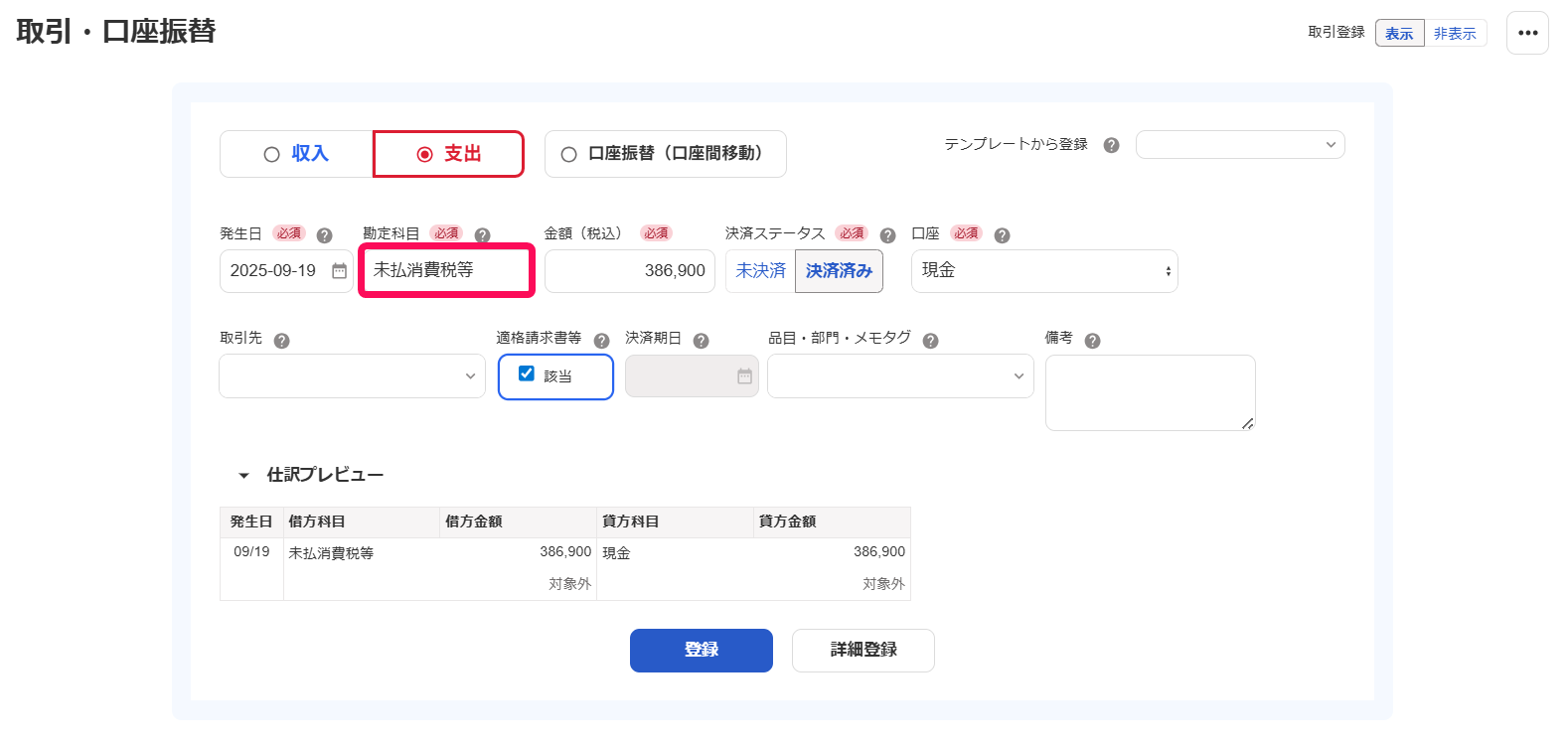Click 勘定科目 field containing 未払消費税等
The width and height of the screenshot is (1568, 744).
tap(446, 270)
